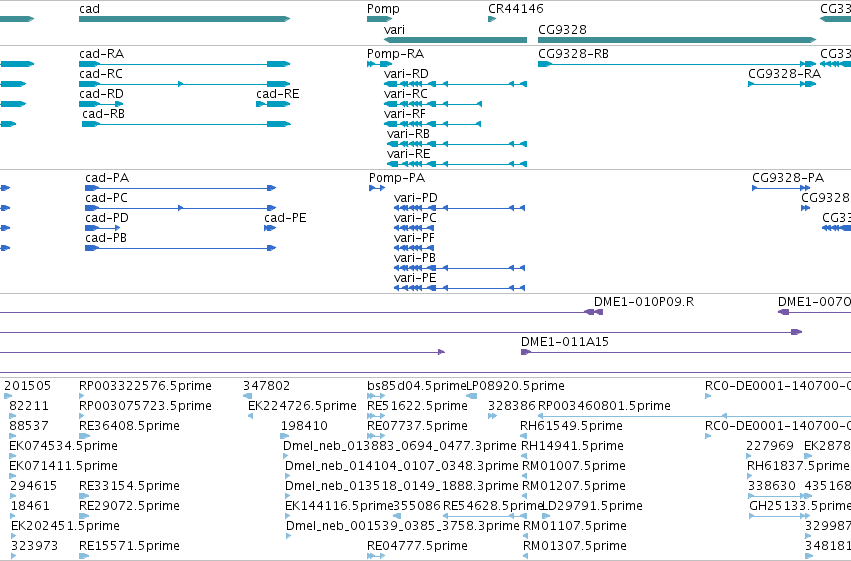Select the vari-RC transcript
Viewport: 851px width, 561px height.
433,104
